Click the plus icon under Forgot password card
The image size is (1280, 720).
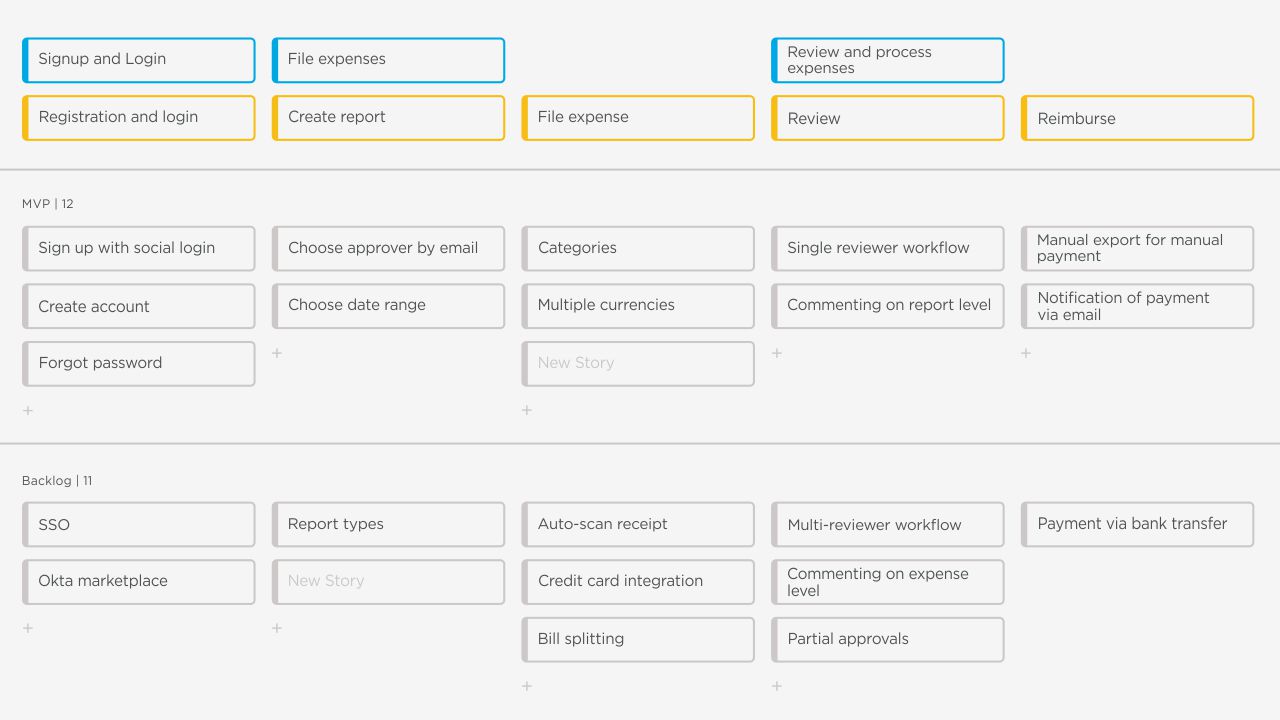[28, 410]
